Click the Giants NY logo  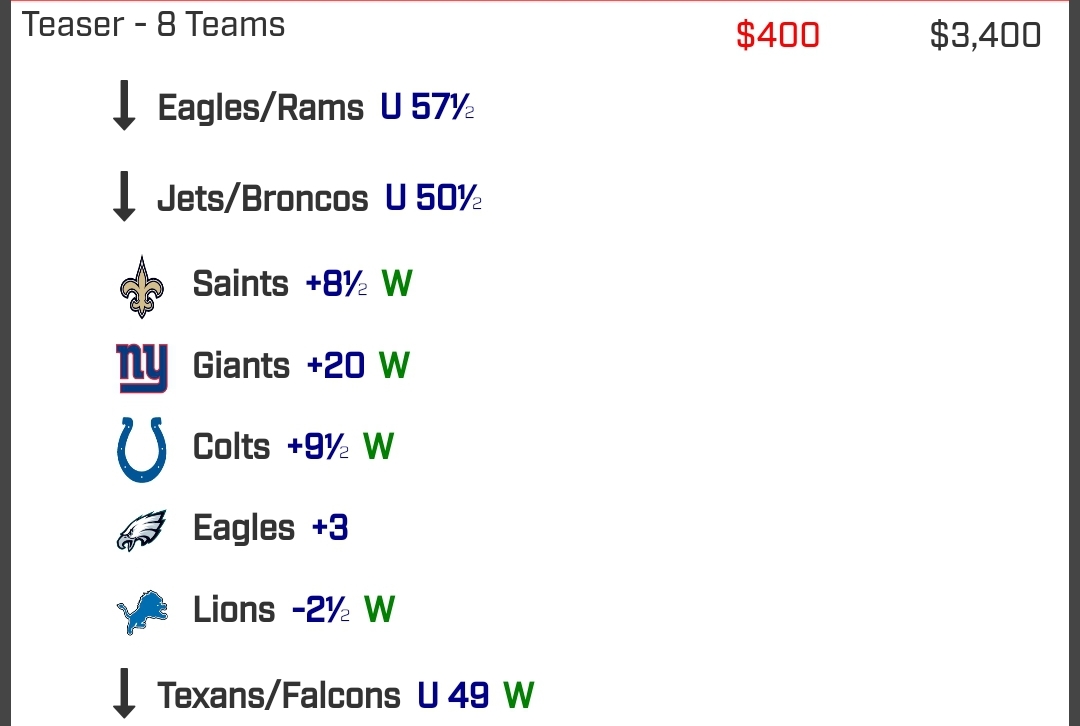141,365
